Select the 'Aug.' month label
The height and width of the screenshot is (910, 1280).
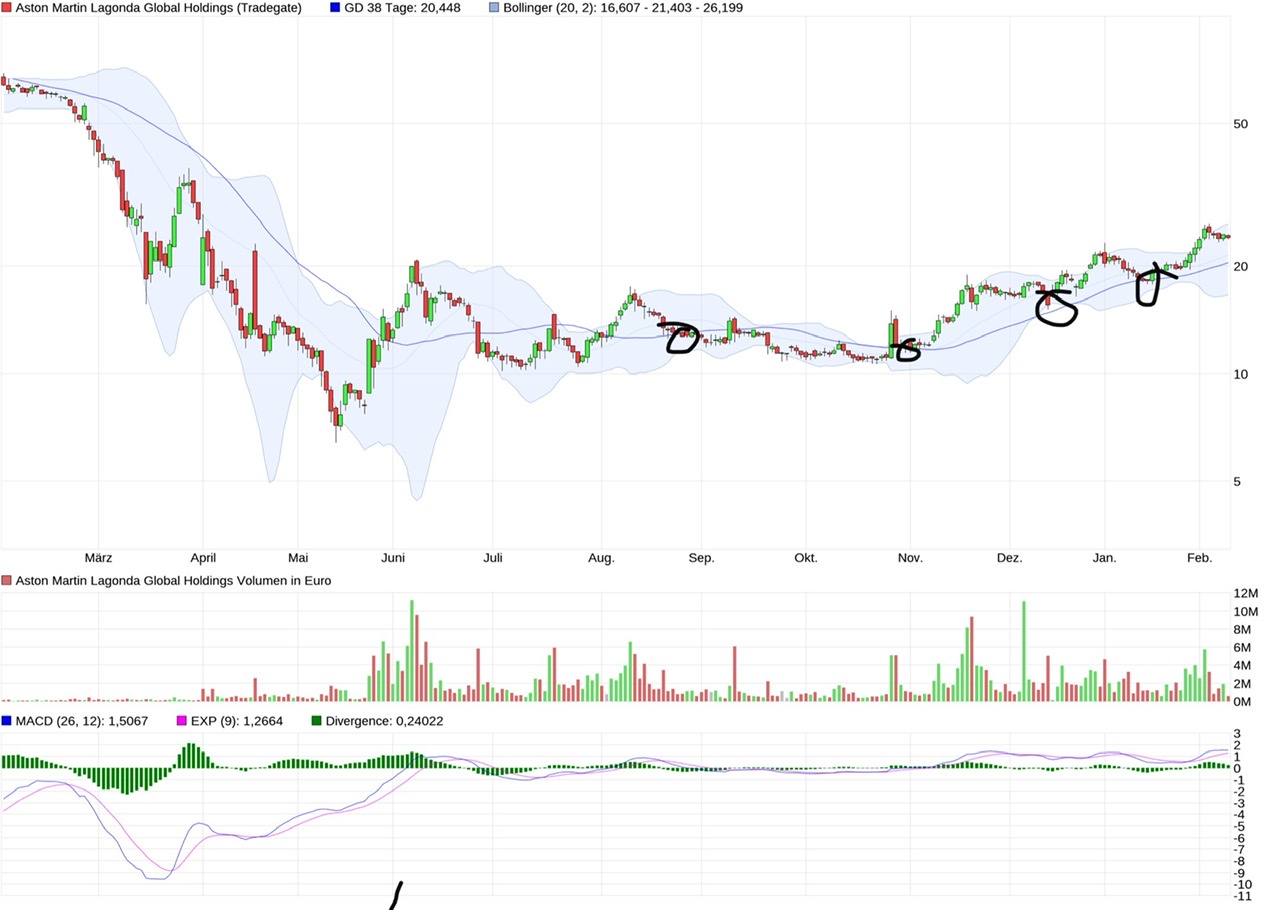point(601,558)
